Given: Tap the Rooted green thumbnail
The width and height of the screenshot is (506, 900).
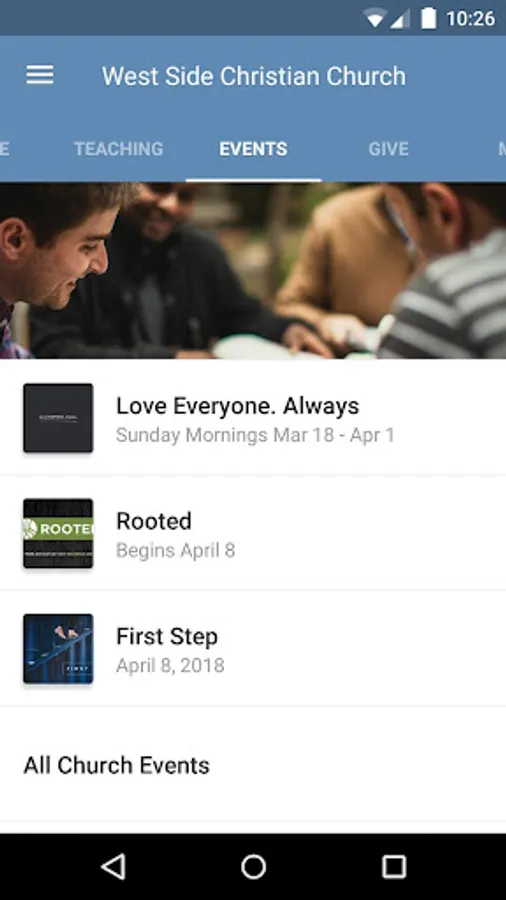Looking at the screenshot, I should click(58, 533).
